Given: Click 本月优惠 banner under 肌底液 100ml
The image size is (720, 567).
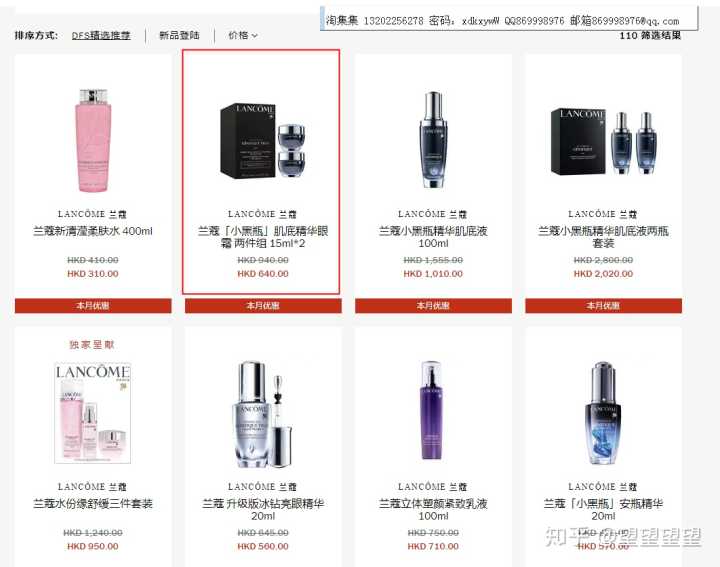Looking at the screenshot, I should (x=433, y=306).
